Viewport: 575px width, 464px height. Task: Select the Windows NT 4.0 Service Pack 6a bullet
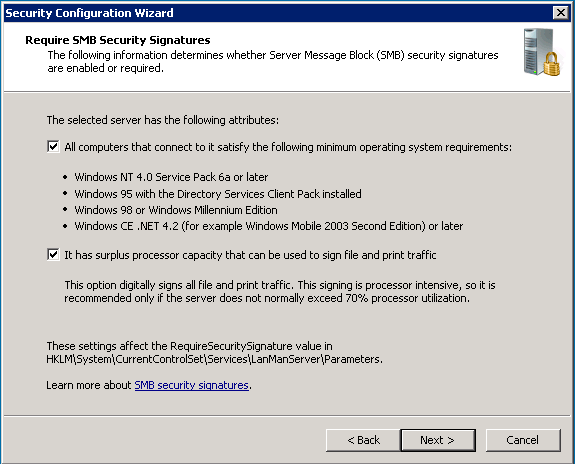point(171,177)
